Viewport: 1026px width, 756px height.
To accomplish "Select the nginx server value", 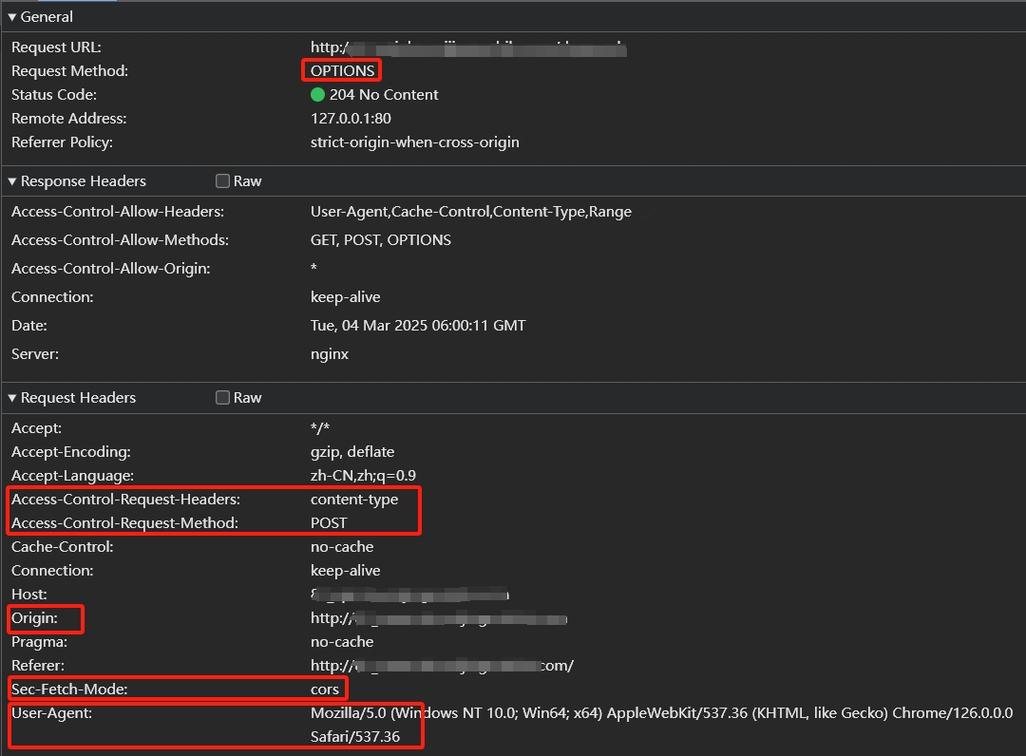I will [x=329, y=354].
